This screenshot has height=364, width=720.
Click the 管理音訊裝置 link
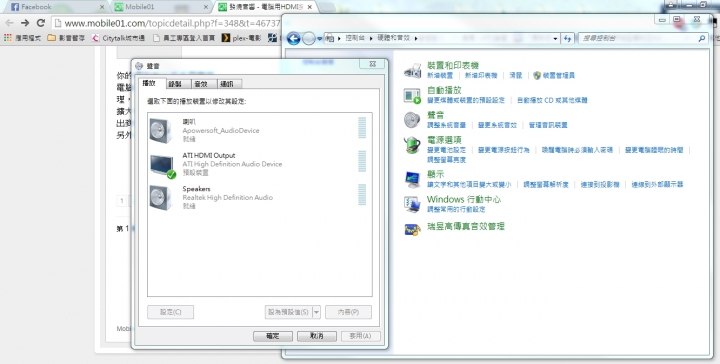tap(548, 125)
